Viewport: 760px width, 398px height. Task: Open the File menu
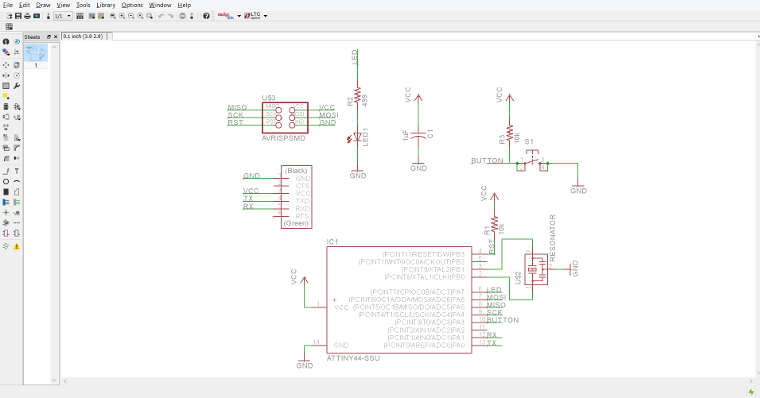tap(8, 5)
